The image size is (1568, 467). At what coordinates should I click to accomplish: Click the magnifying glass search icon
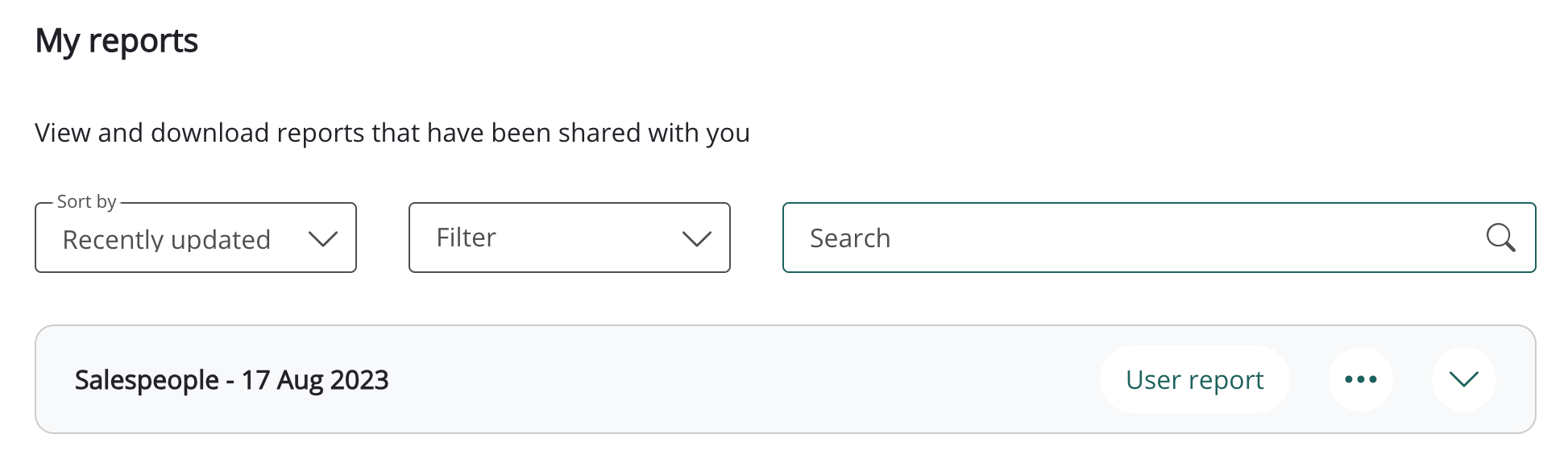click(x=1500, y=238)
